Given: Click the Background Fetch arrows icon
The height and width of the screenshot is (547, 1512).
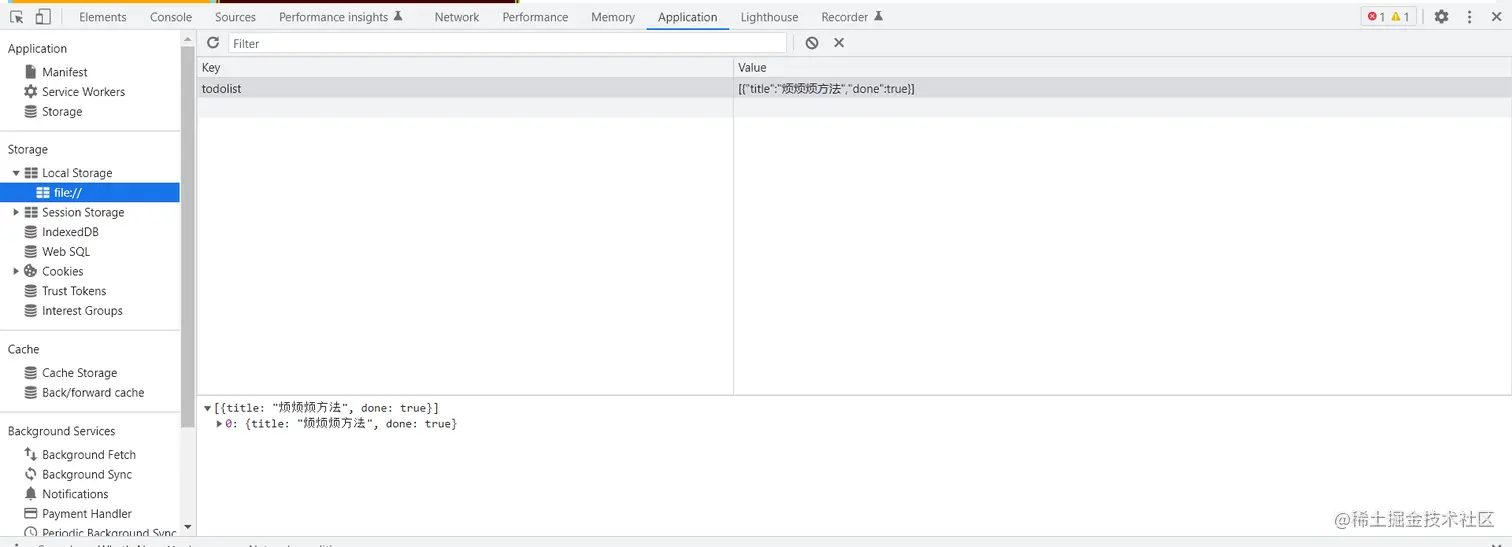Looking at the screenshot, I should [31, 454].
